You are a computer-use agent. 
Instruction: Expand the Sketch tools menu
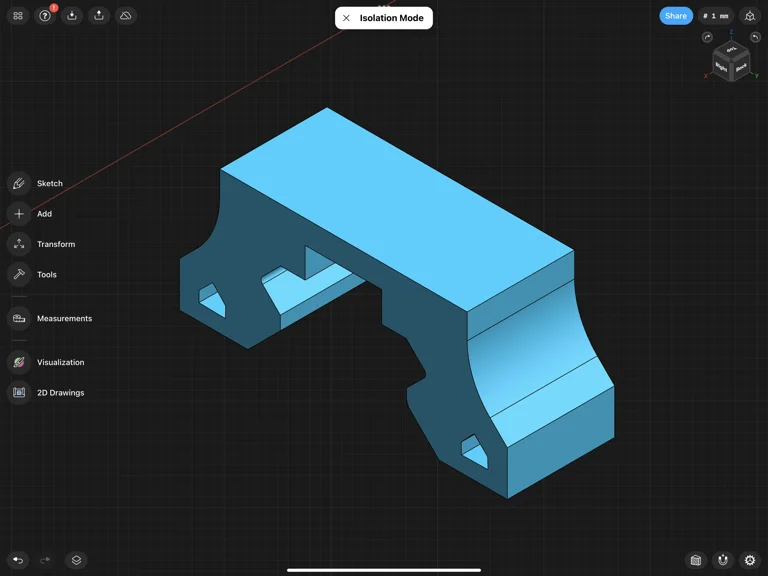pos(19,183)
